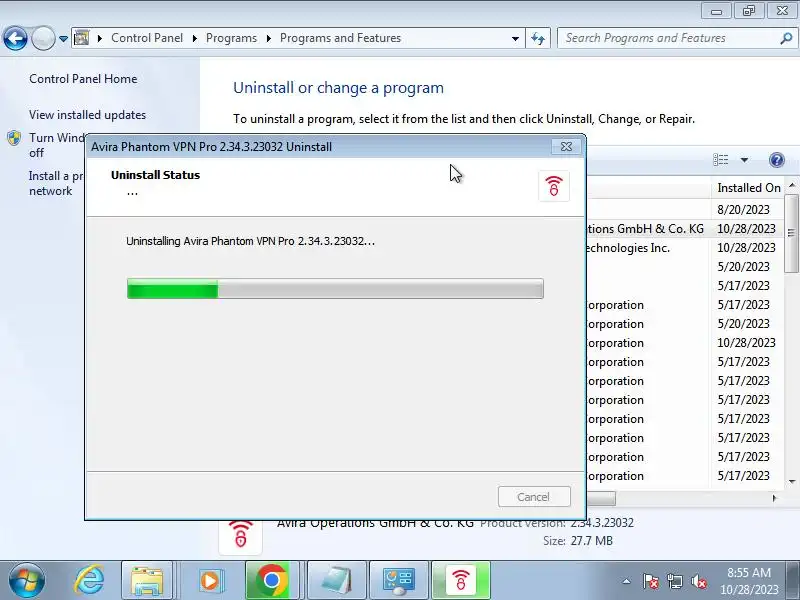Close the Programs and Features window
The height and width of the screenshot is (600, 800).
[782, 11]
